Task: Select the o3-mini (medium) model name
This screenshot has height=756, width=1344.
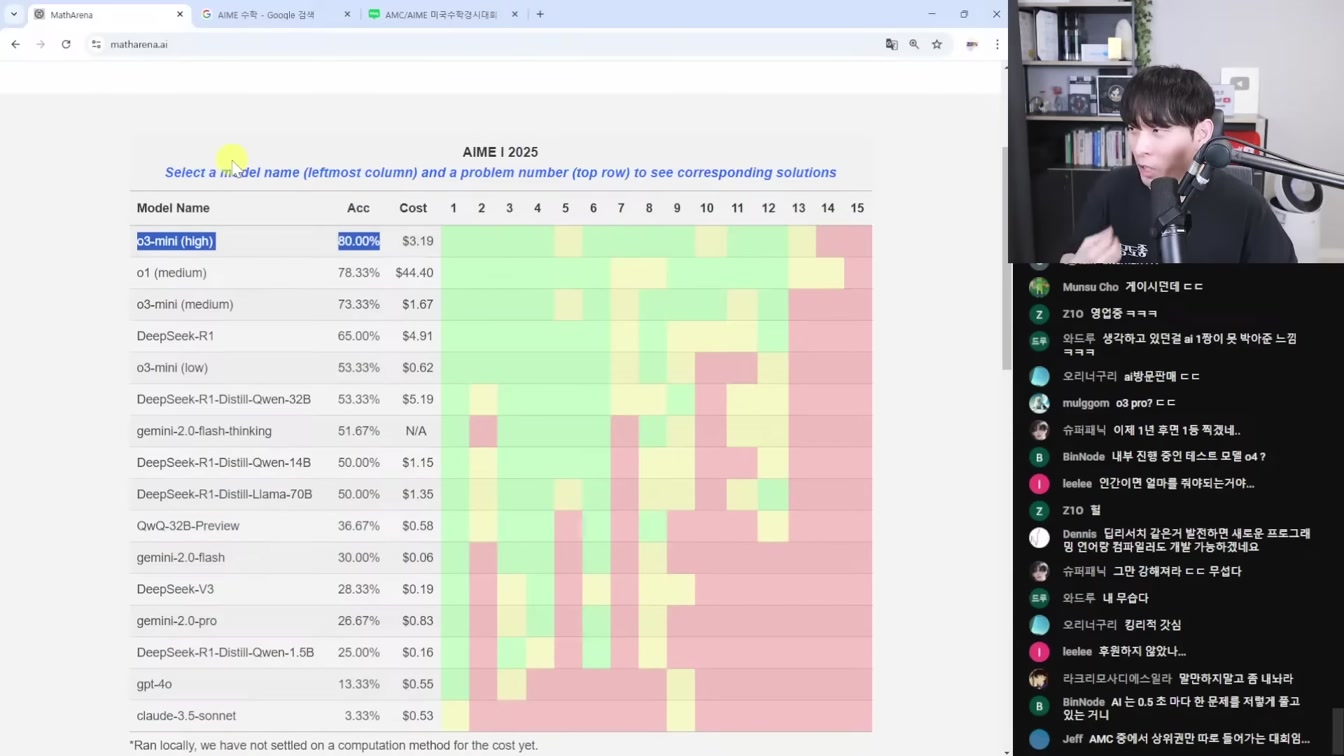Action: point(185,304)
